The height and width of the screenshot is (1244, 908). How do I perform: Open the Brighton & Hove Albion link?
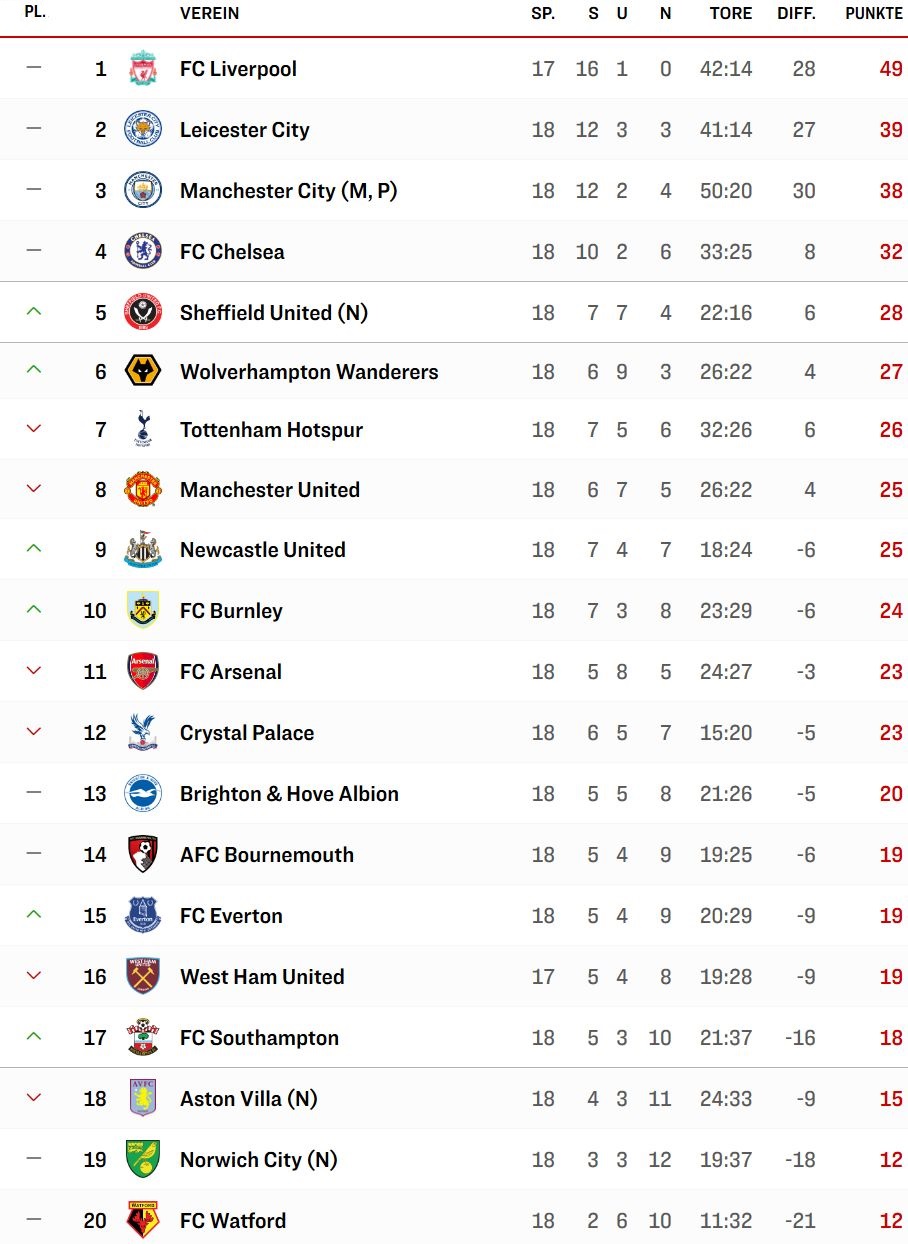[x=289, y=794]
